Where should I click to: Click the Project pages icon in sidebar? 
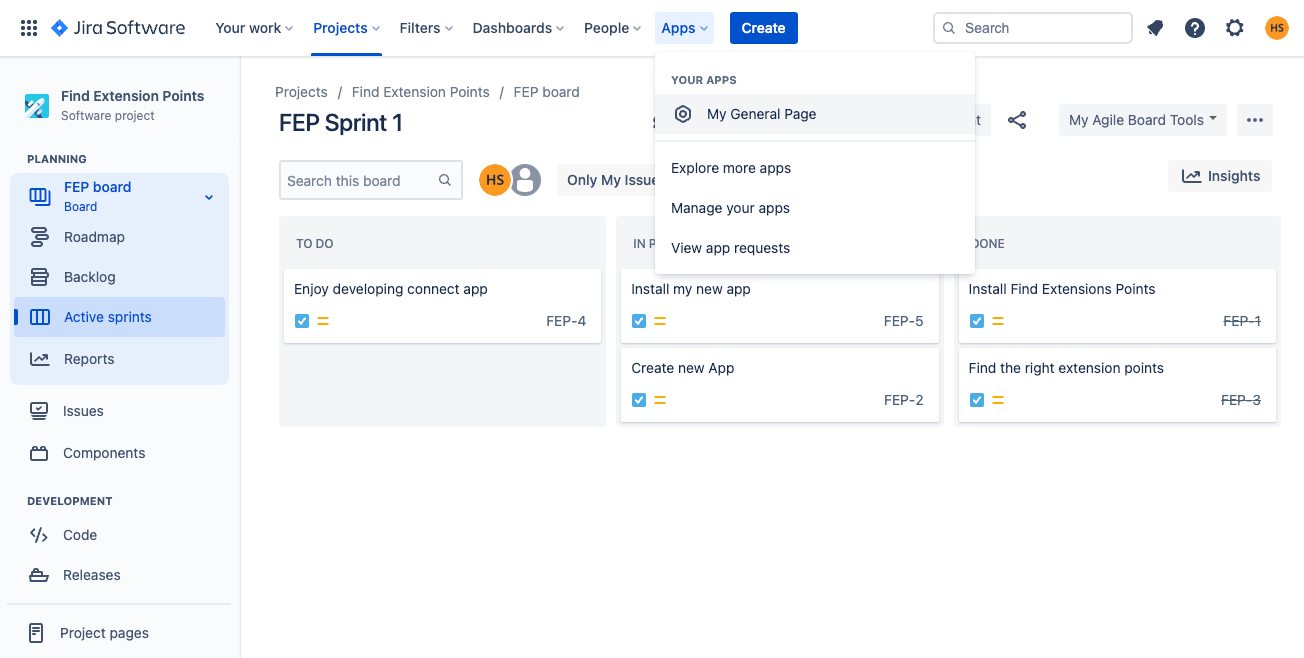pyautogui.click(x=36, y=633)
